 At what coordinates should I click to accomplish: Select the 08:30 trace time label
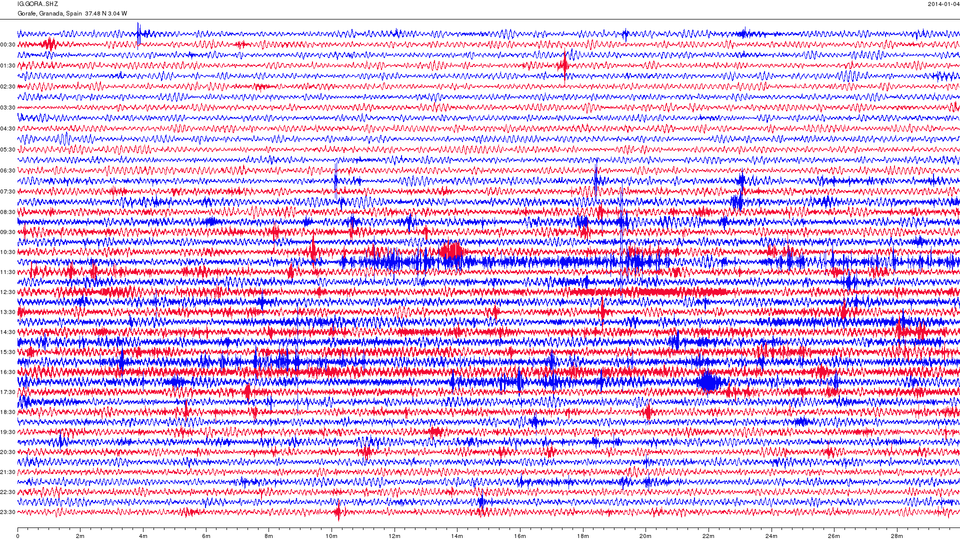7,212
